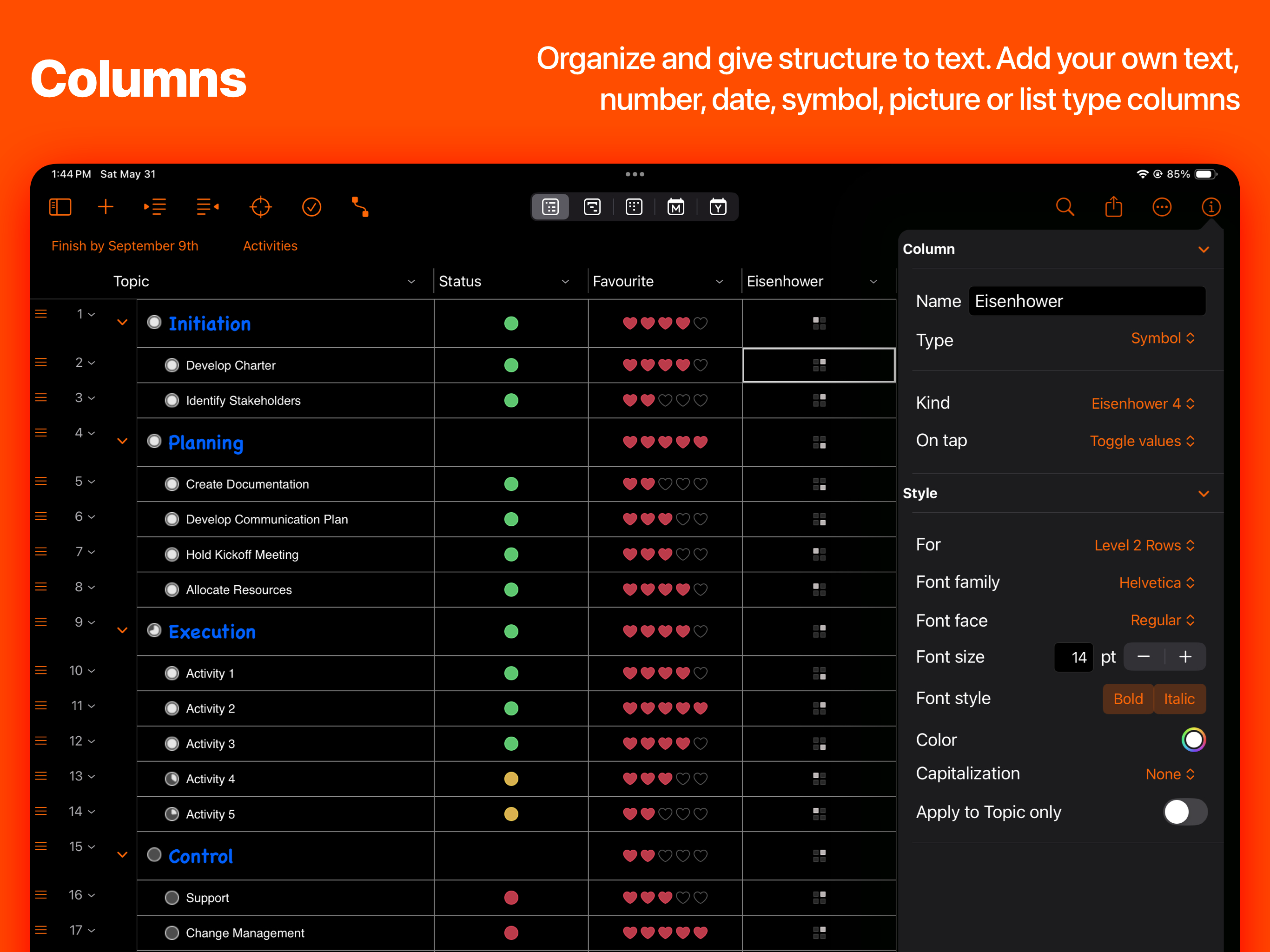The image size is (1270, 952).
Task: Toggle Italic font style
Action: tap(1179, 698)
